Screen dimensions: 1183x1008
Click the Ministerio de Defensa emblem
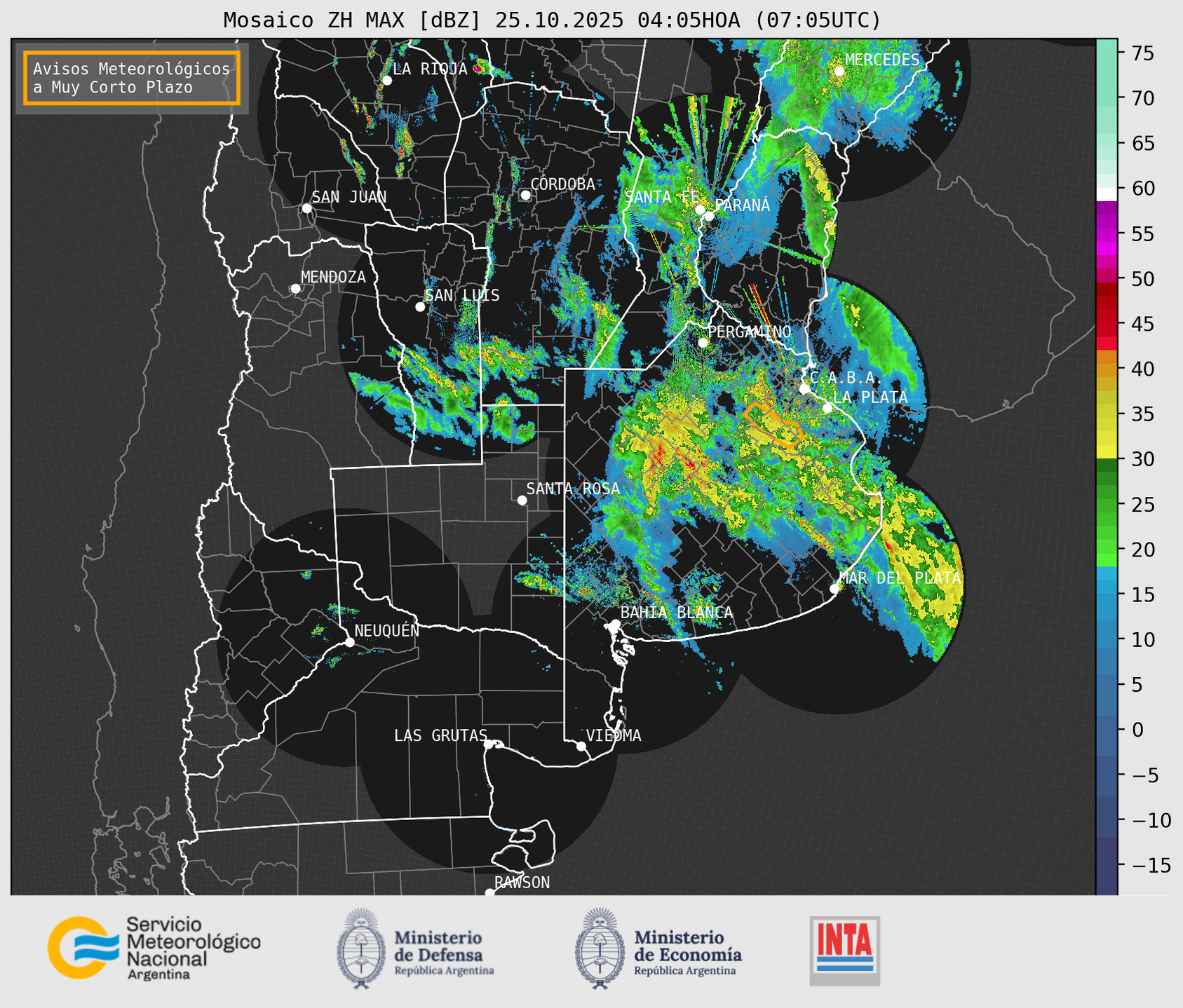point(361,948)
